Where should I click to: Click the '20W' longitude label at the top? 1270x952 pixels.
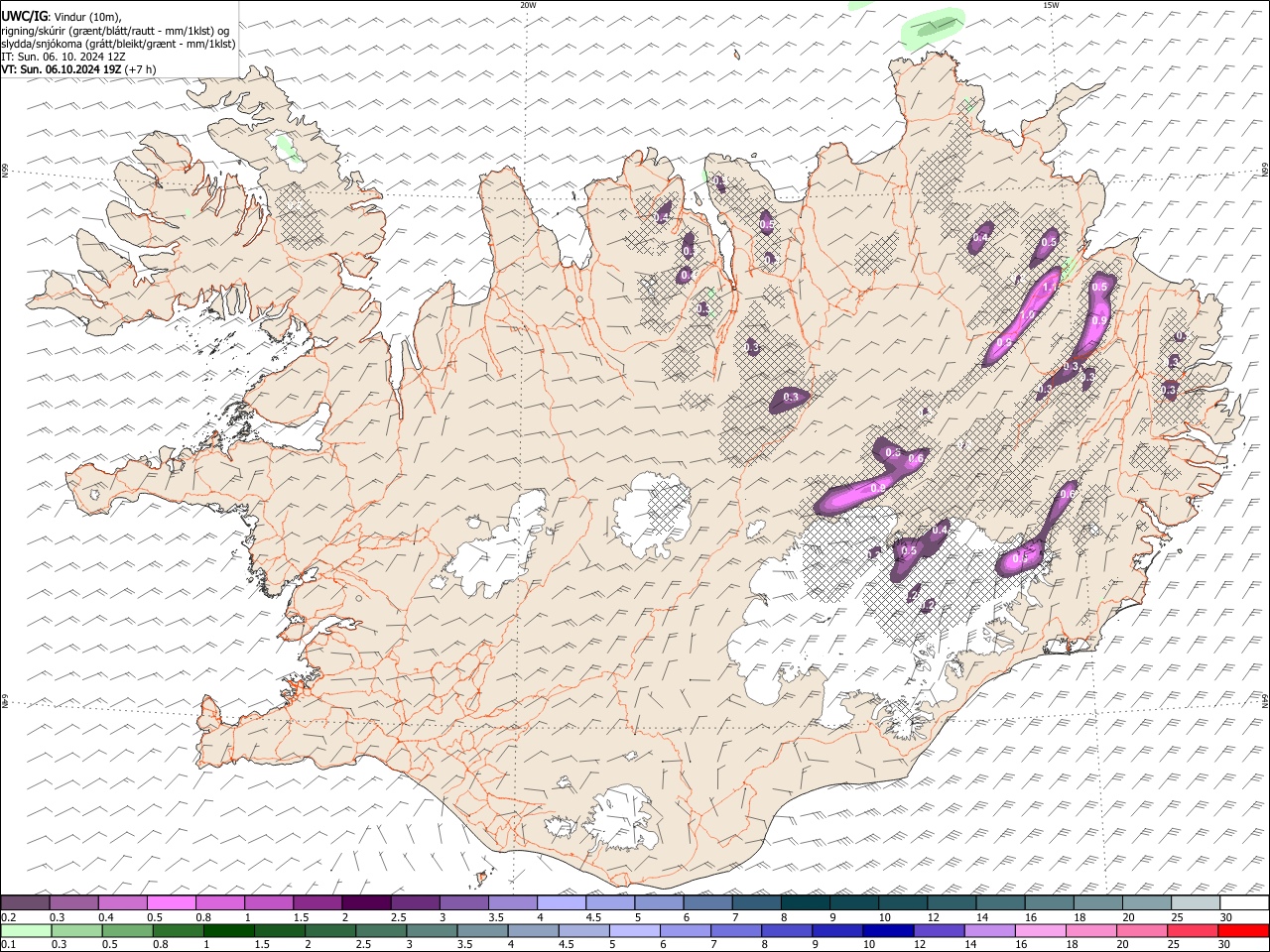click(528, 5)
